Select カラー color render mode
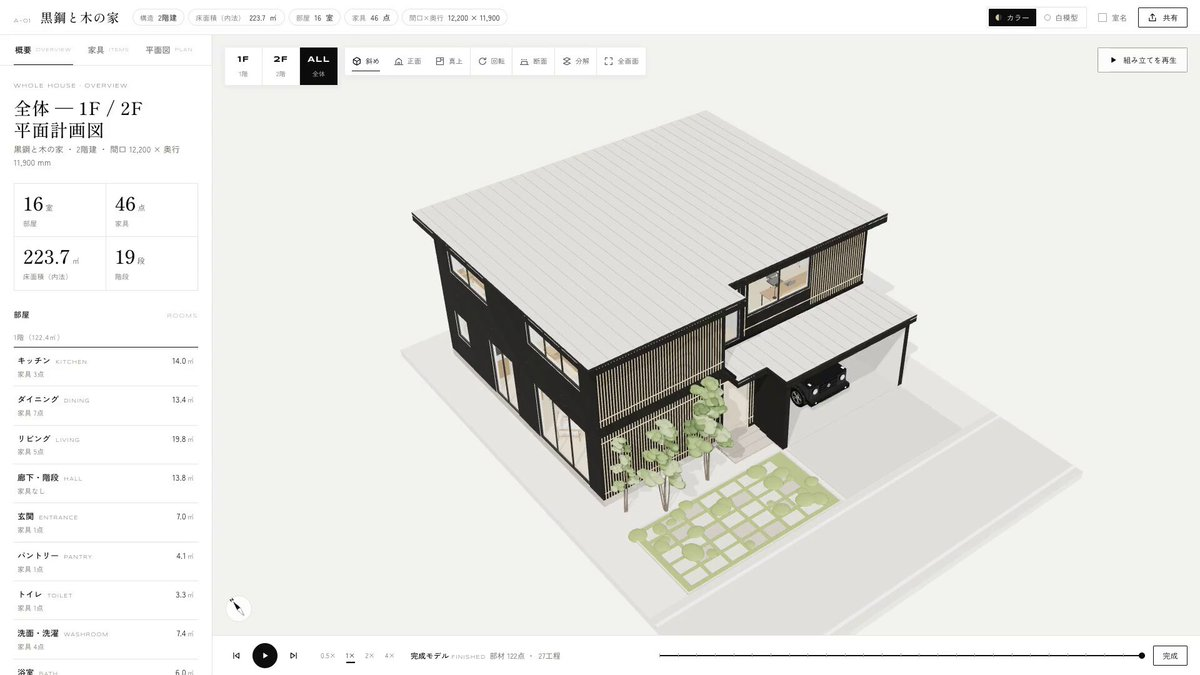Screen dimensions: 1200x675 click(1012, 17)
